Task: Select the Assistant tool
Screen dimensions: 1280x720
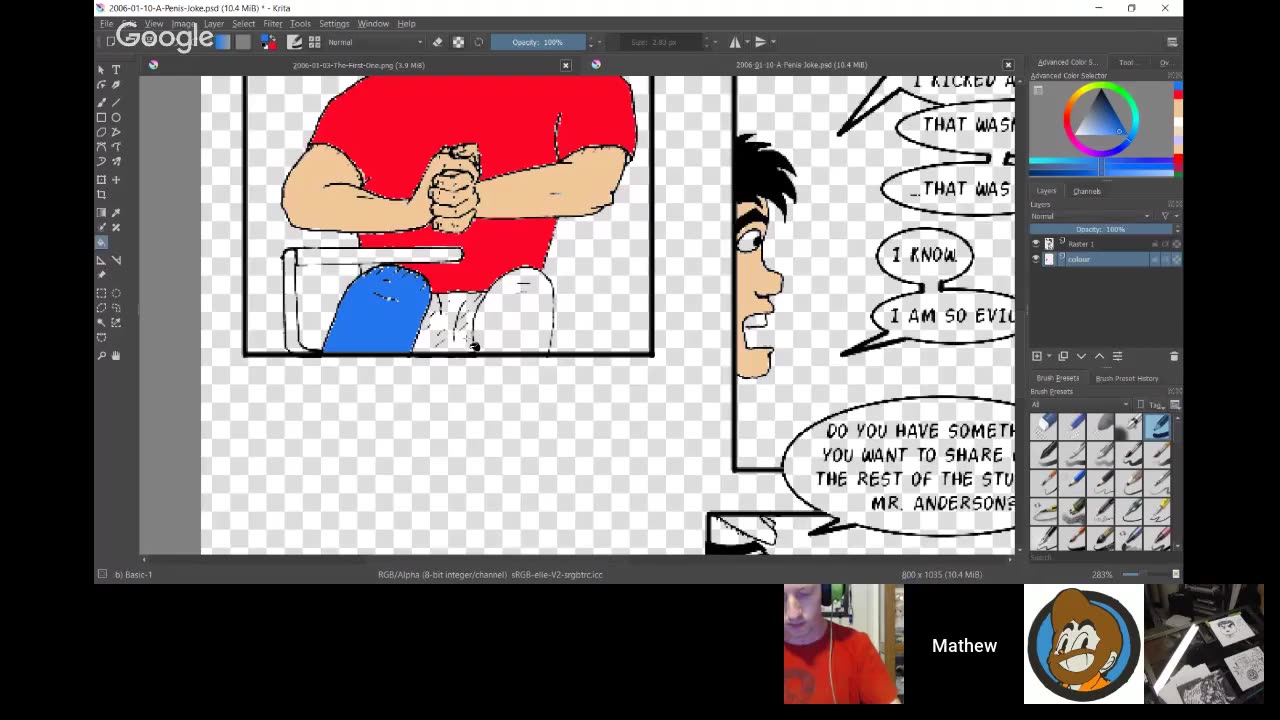Action: [101, 260]
